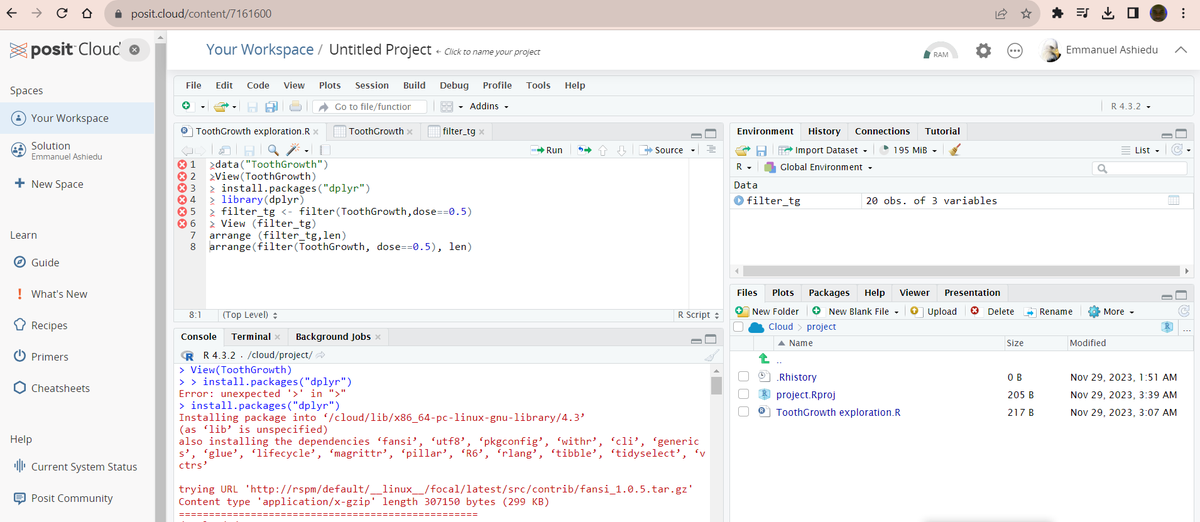Switch to the filter_tg editor tab
Screen dimensions: 1200x522
pos(458,131)
